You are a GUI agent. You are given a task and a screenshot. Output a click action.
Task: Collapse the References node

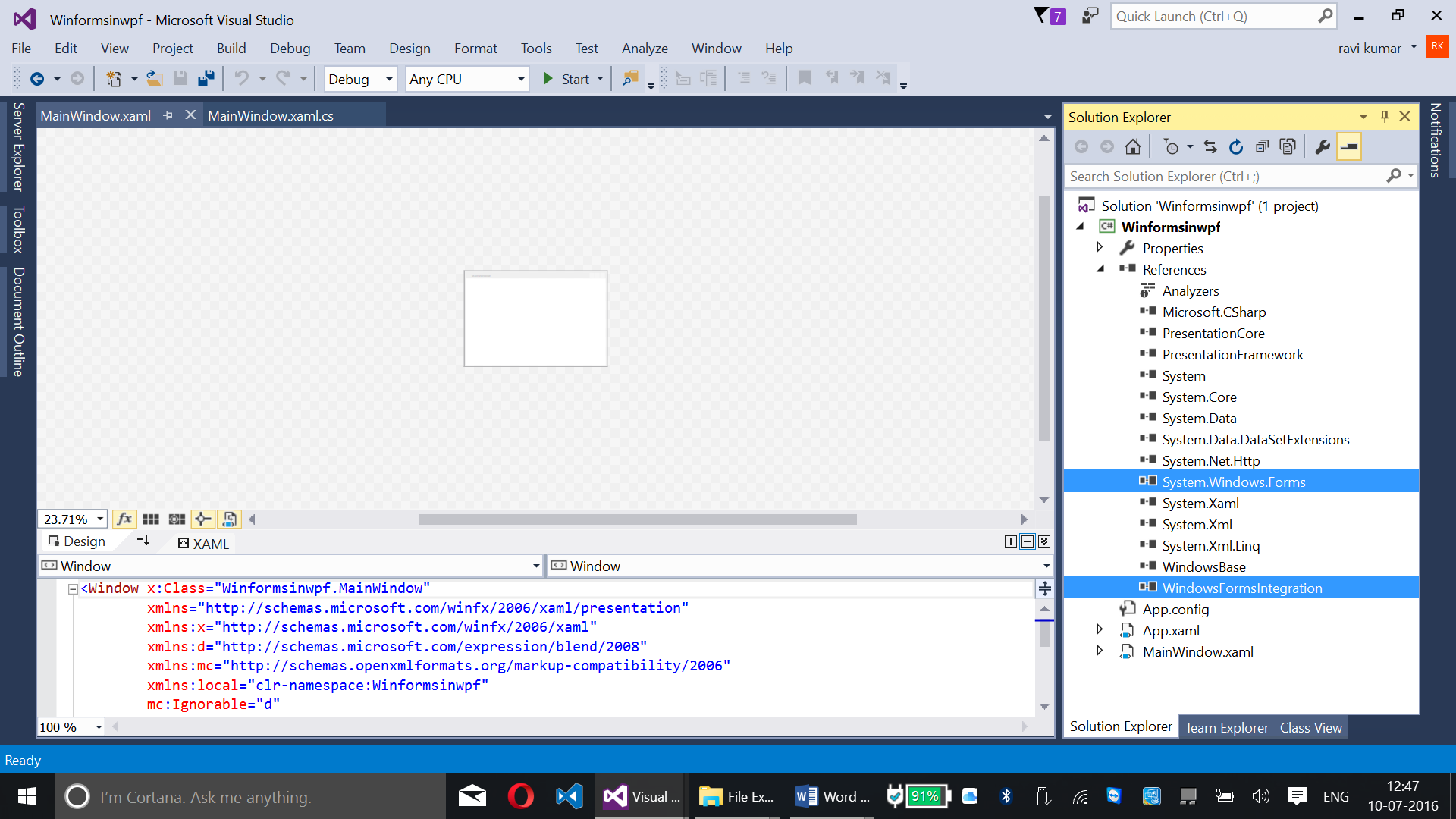click(x=1100, y=269)
